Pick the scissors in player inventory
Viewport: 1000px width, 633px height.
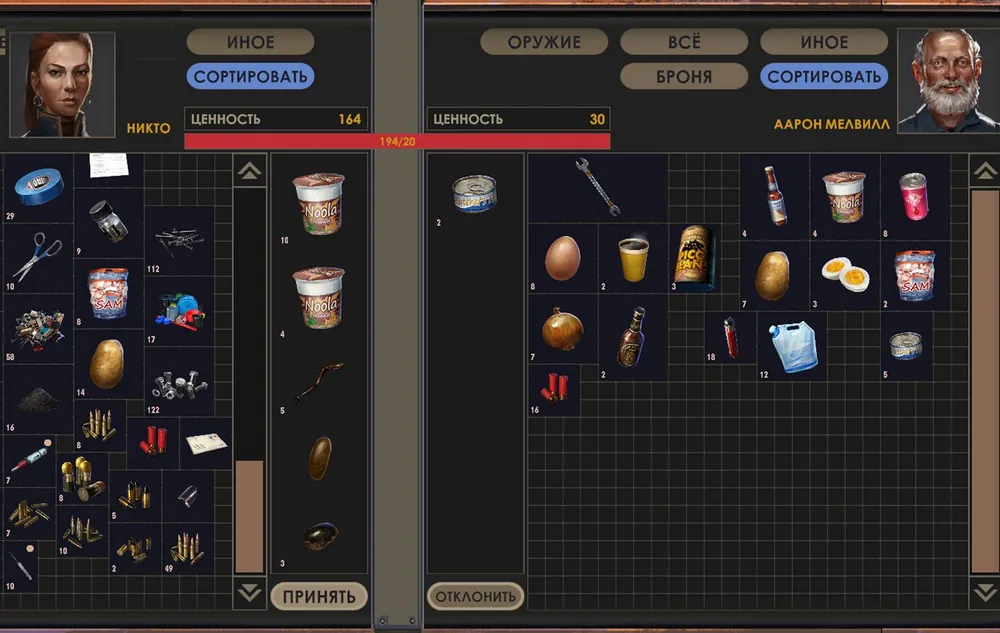38,258
